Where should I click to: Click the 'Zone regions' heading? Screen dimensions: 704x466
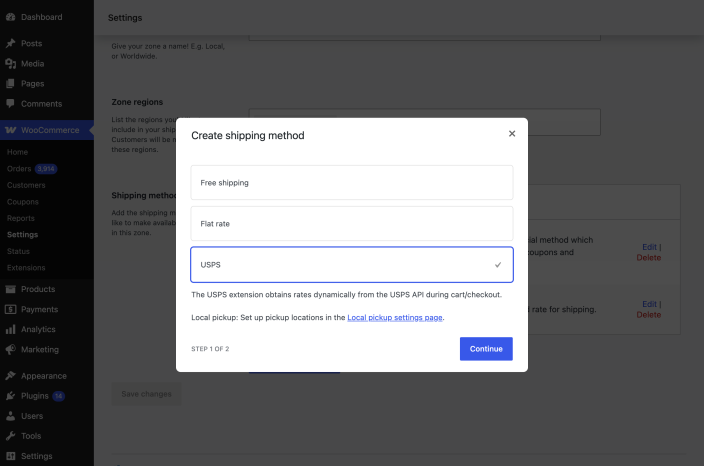(x=137, y=102)
